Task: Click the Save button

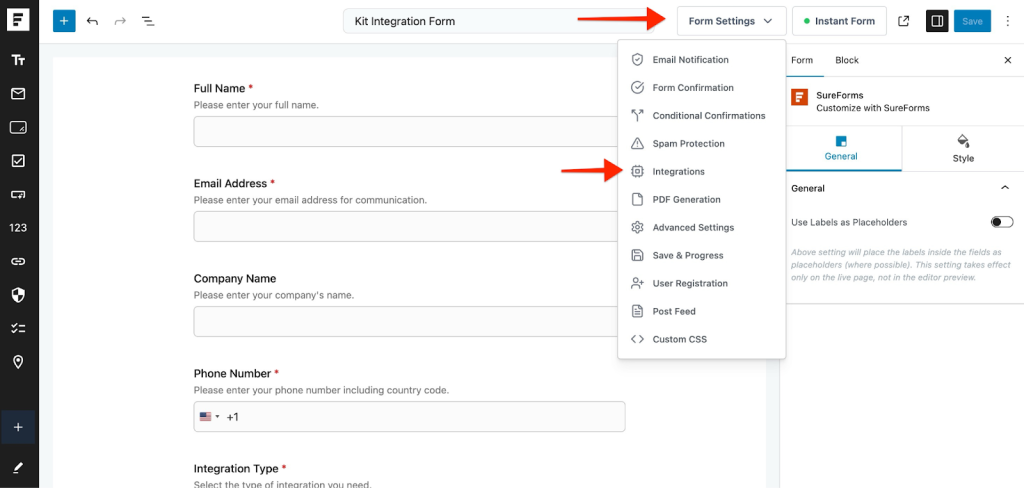Action: coord(972,21)
